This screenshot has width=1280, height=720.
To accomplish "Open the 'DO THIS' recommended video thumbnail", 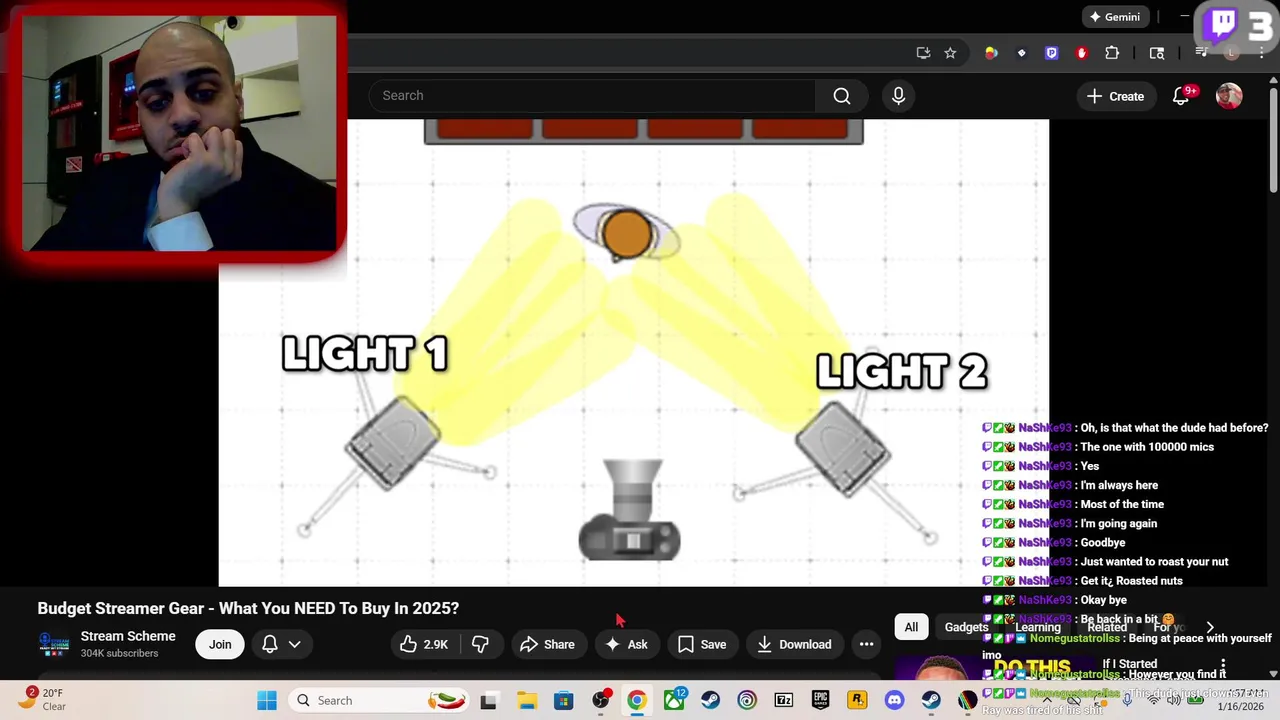I will pyautogui.click(x=994, y=668).
